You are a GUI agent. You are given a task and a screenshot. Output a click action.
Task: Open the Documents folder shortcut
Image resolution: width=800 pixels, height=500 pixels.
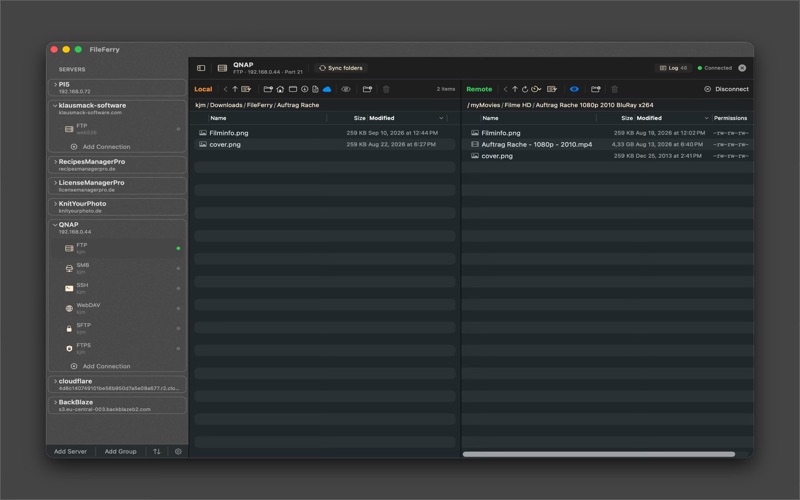(x=315, y=89)
